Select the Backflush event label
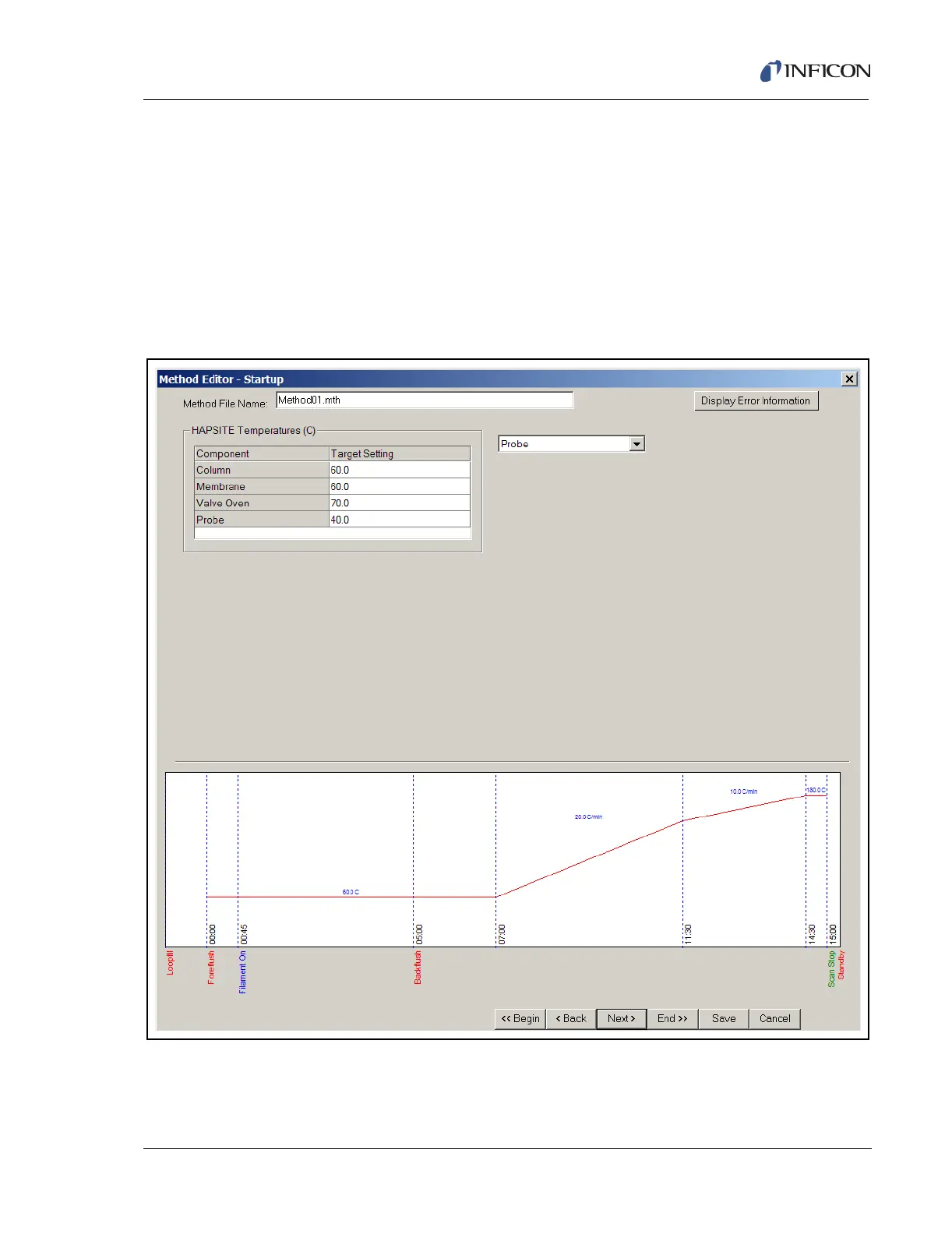The height and width of the screenshot is (1234, 952). tap(418, 968)
